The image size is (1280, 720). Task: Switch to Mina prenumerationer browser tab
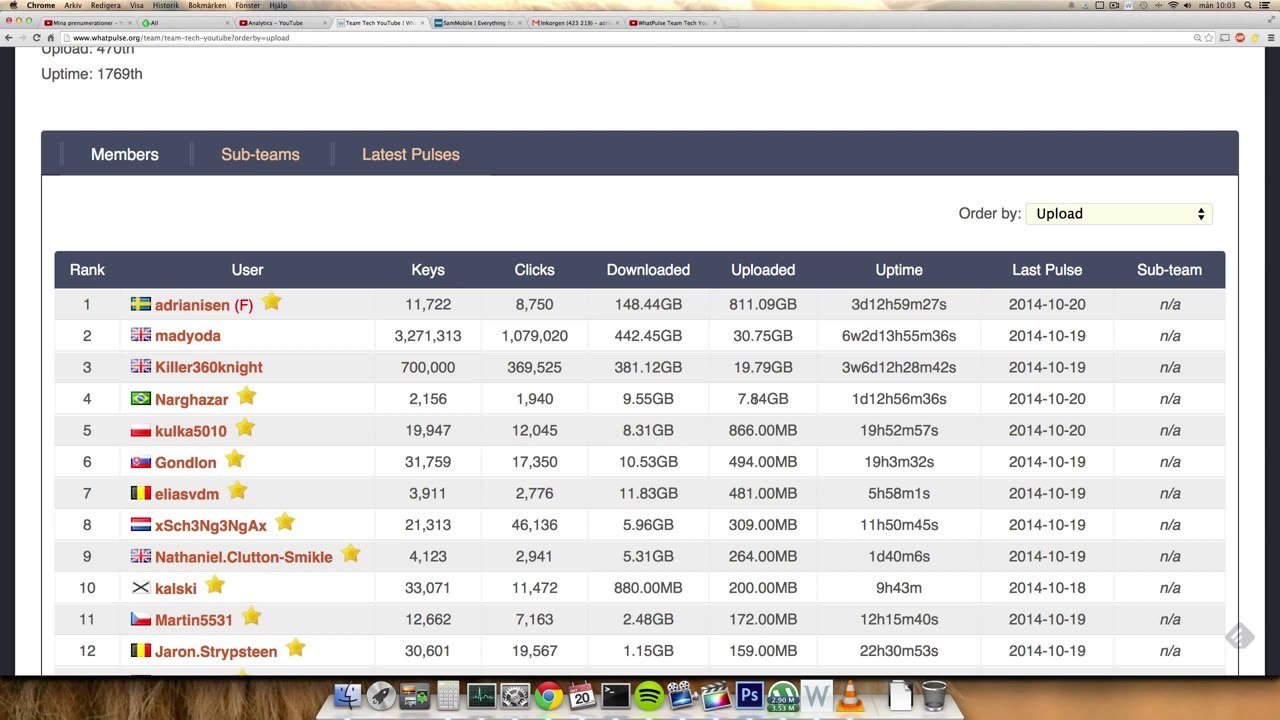pyautogui.click(x=88, y=22)
